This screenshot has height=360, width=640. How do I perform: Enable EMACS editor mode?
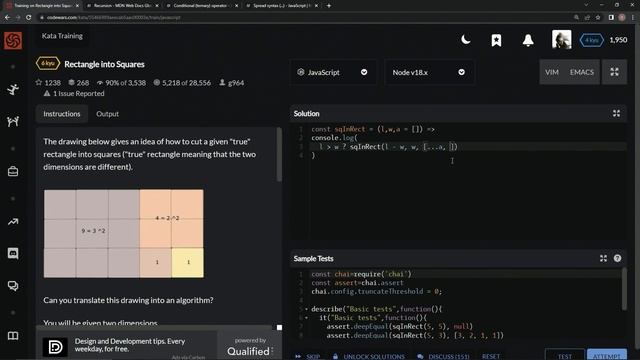pyautogui.click(x=582, y=72)
